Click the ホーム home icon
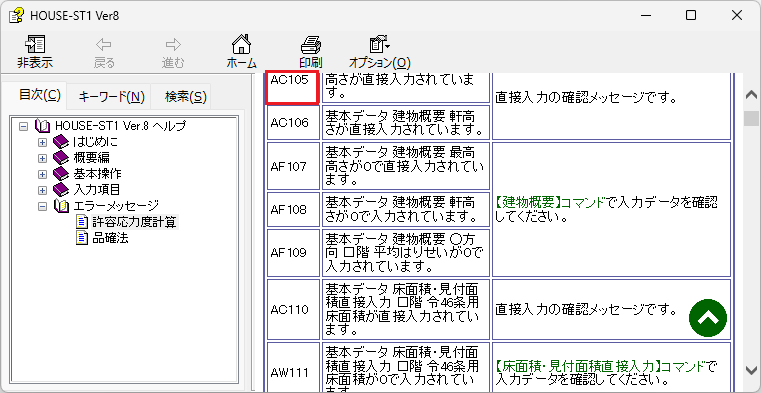Viewport: 761px width, 393px height. coord(241,45)
